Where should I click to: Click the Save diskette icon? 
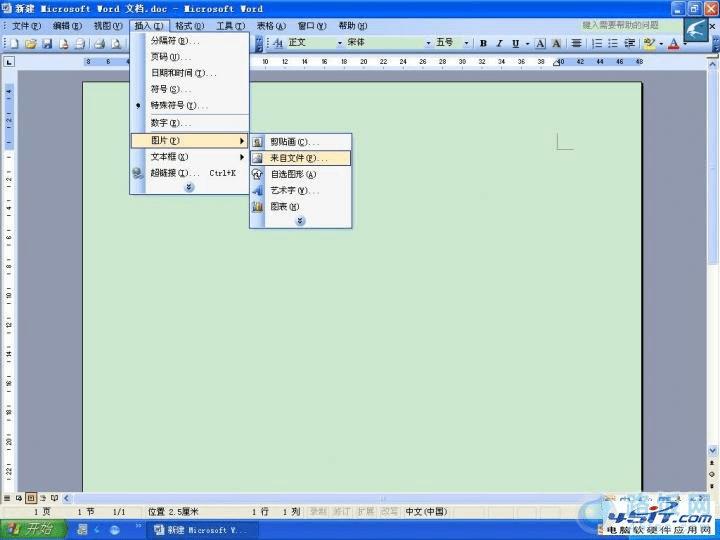47,44
